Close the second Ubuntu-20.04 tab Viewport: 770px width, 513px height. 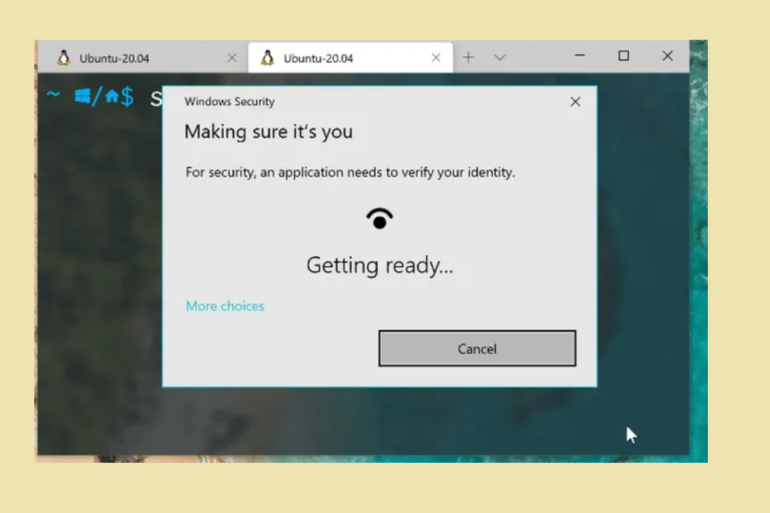point(436,58)
